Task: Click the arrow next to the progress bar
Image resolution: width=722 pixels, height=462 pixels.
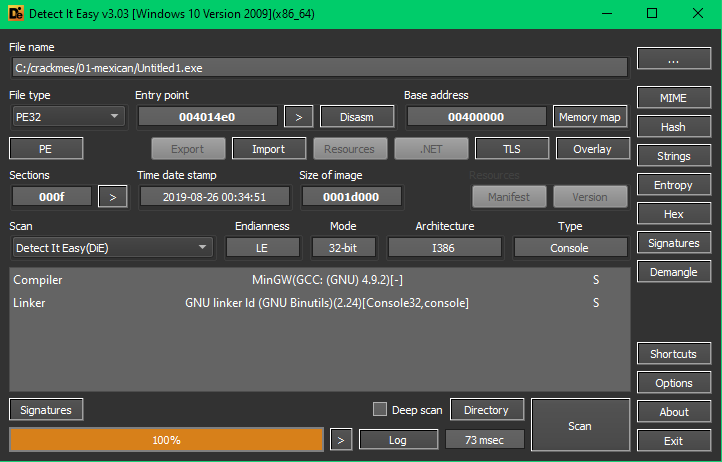Action: click(341, 439)
